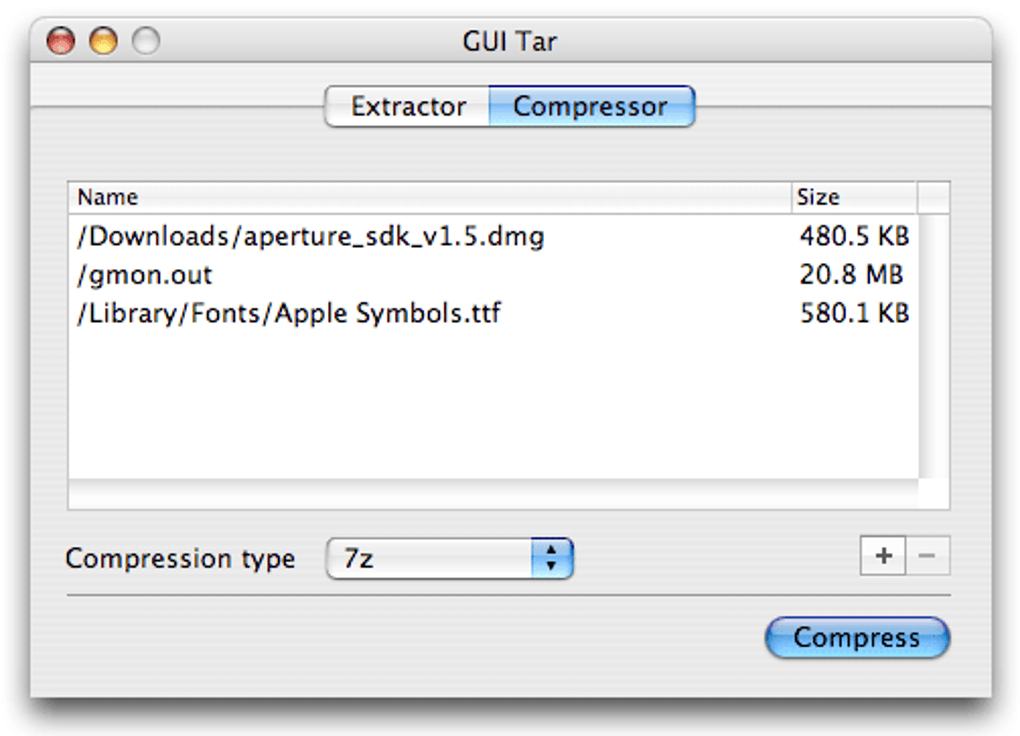This screenshot has height=736, width=1020.
Task: Click the 7z popup arrow control
Action: [x=551, y=559]
